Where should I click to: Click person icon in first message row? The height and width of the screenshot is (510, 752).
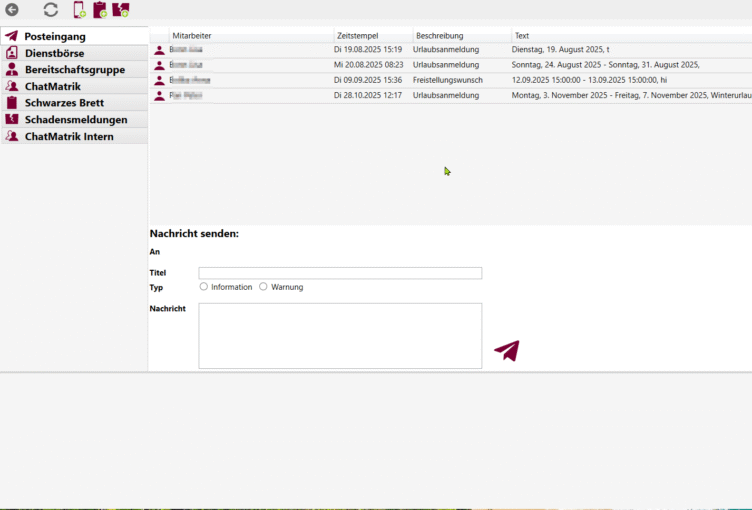pos(159,48)
